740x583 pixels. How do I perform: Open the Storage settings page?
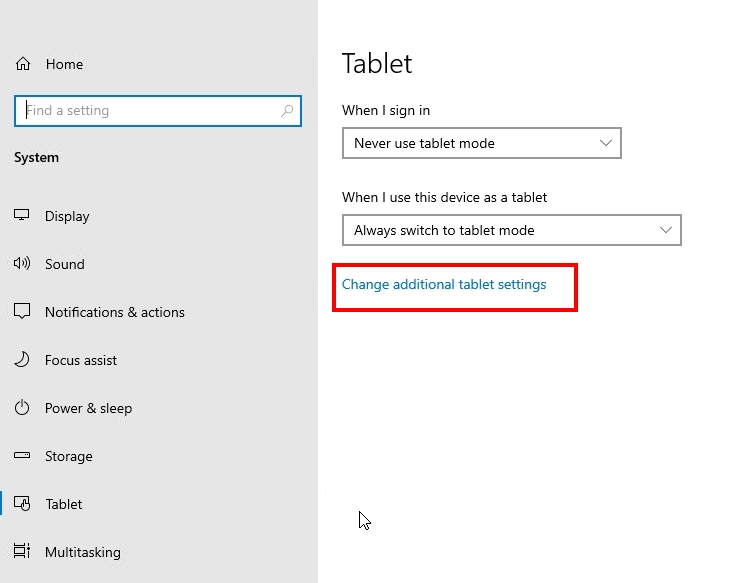click(68, 456)
